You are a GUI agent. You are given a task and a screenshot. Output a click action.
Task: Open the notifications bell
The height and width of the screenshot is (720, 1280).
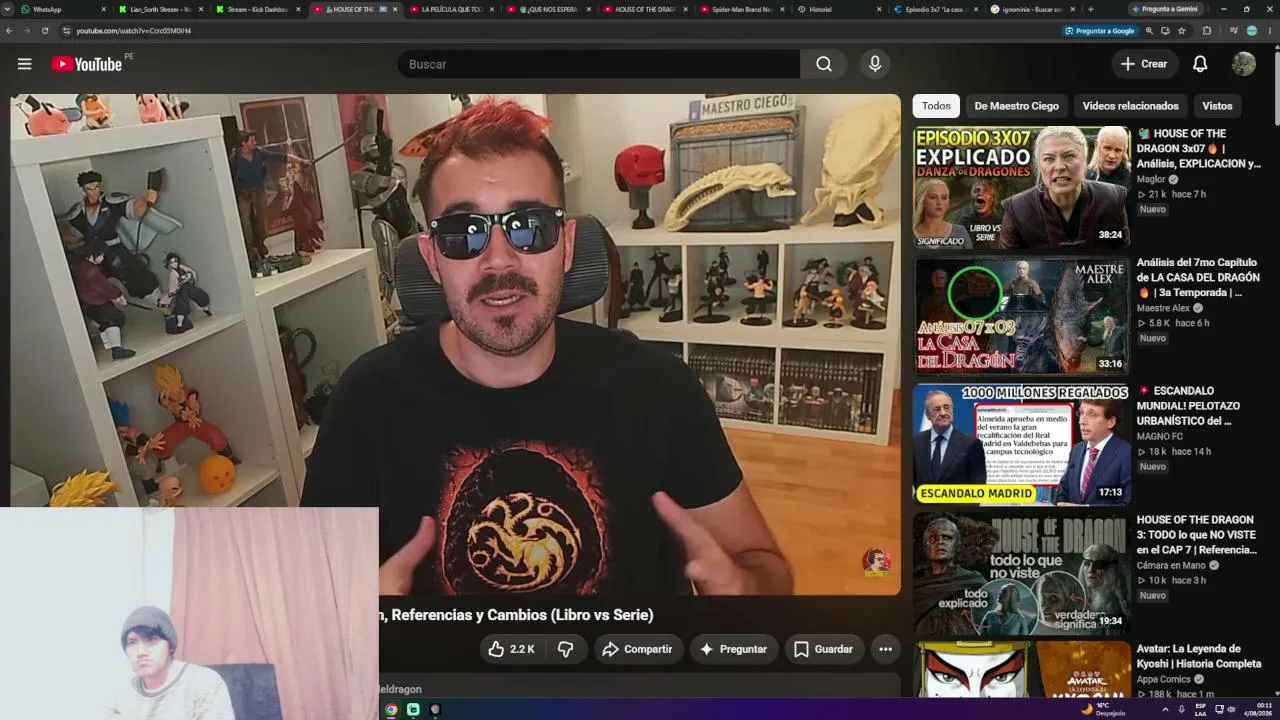[x=1200, y=64]
